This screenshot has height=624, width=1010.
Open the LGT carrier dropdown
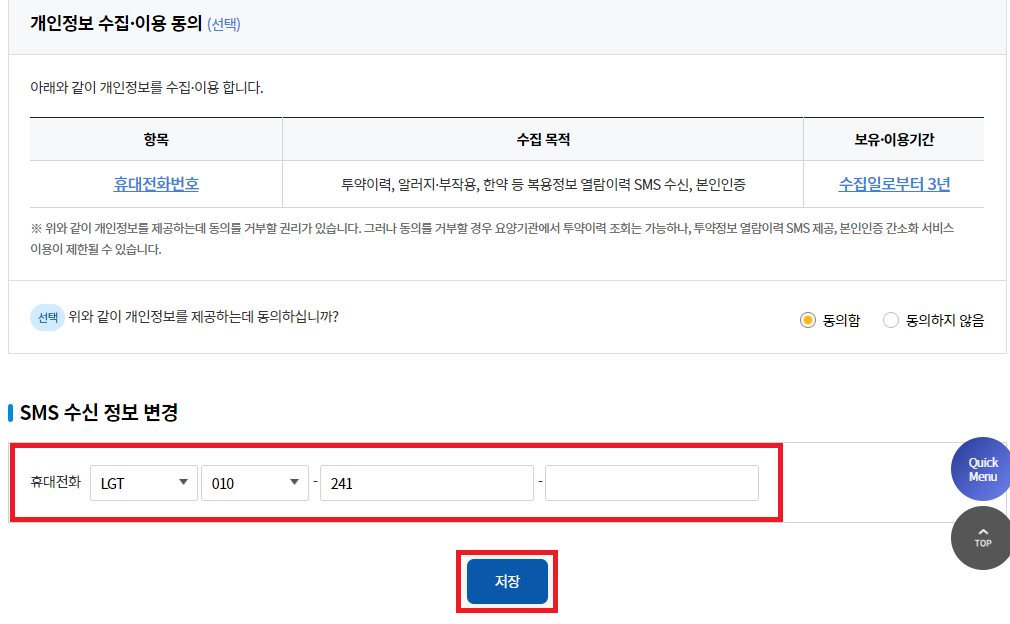pos(143,482)
